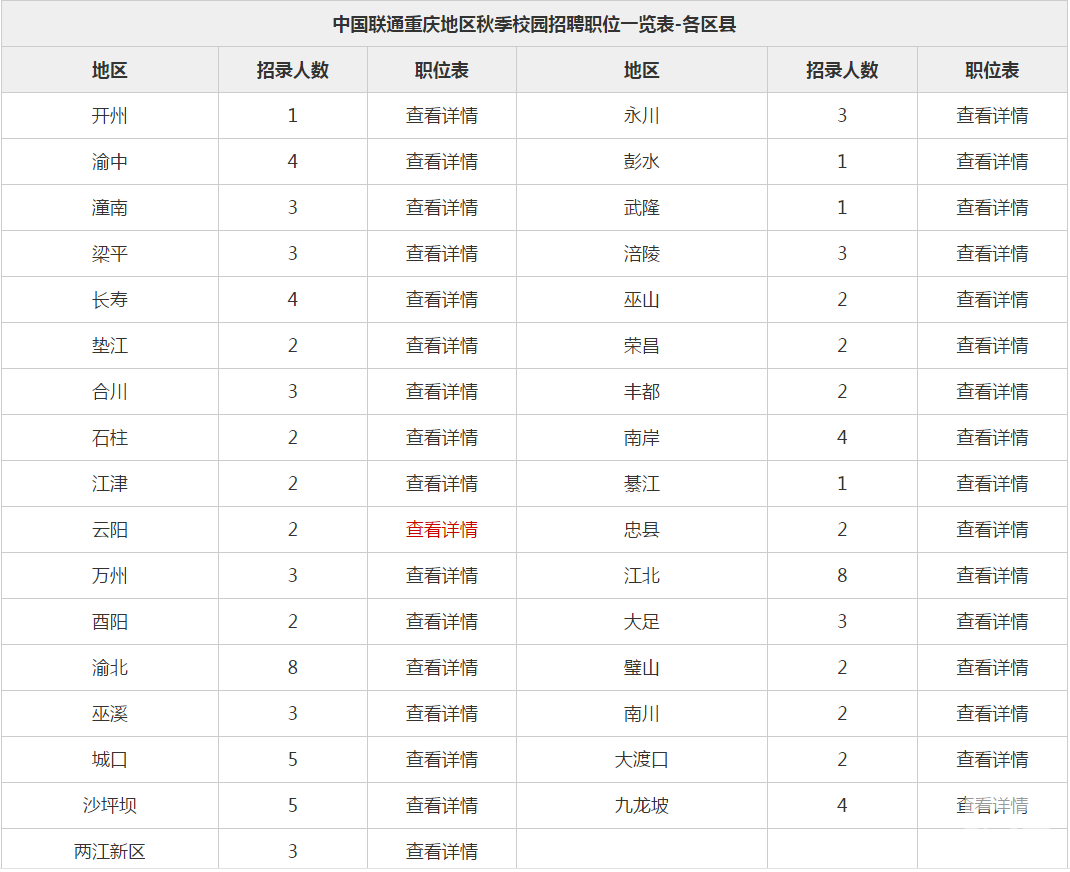Image resolution: width=1070 pixels, height=872 pixels.
Task: View 酉阳 position details
Action: pyautogui.click(x=442, y=622)
